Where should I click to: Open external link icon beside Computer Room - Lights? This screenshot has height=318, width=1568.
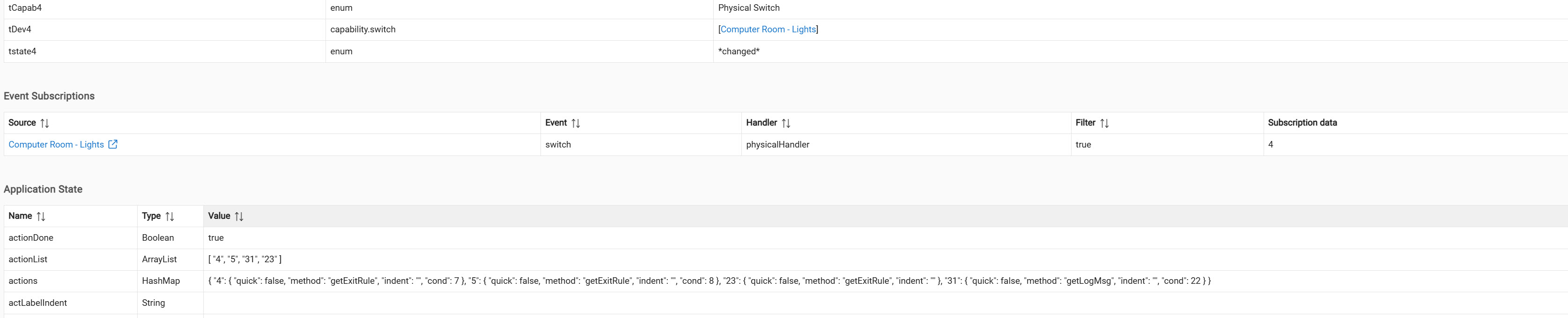(x=112, y=144)
